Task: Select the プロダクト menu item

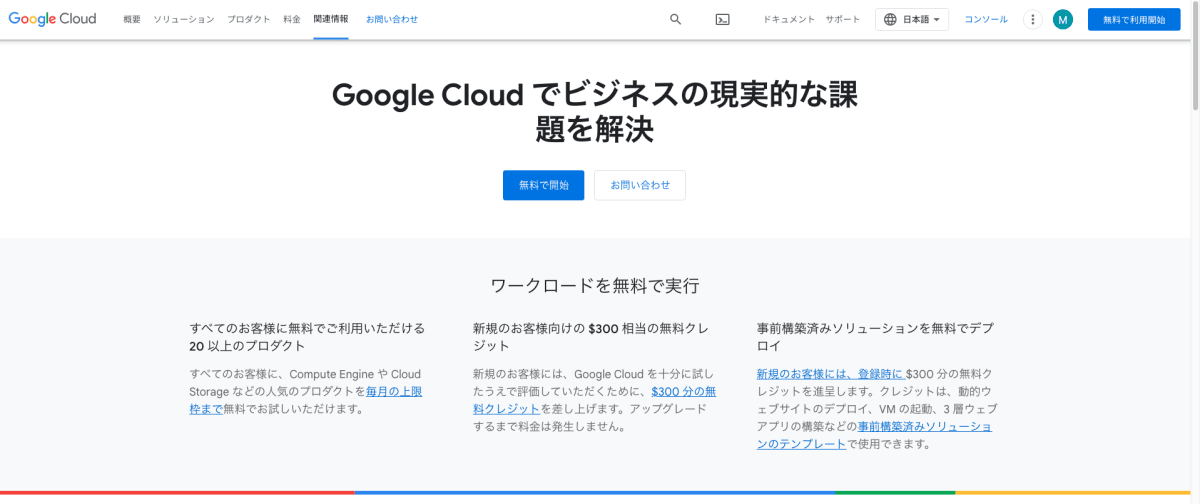Action: 248,19
